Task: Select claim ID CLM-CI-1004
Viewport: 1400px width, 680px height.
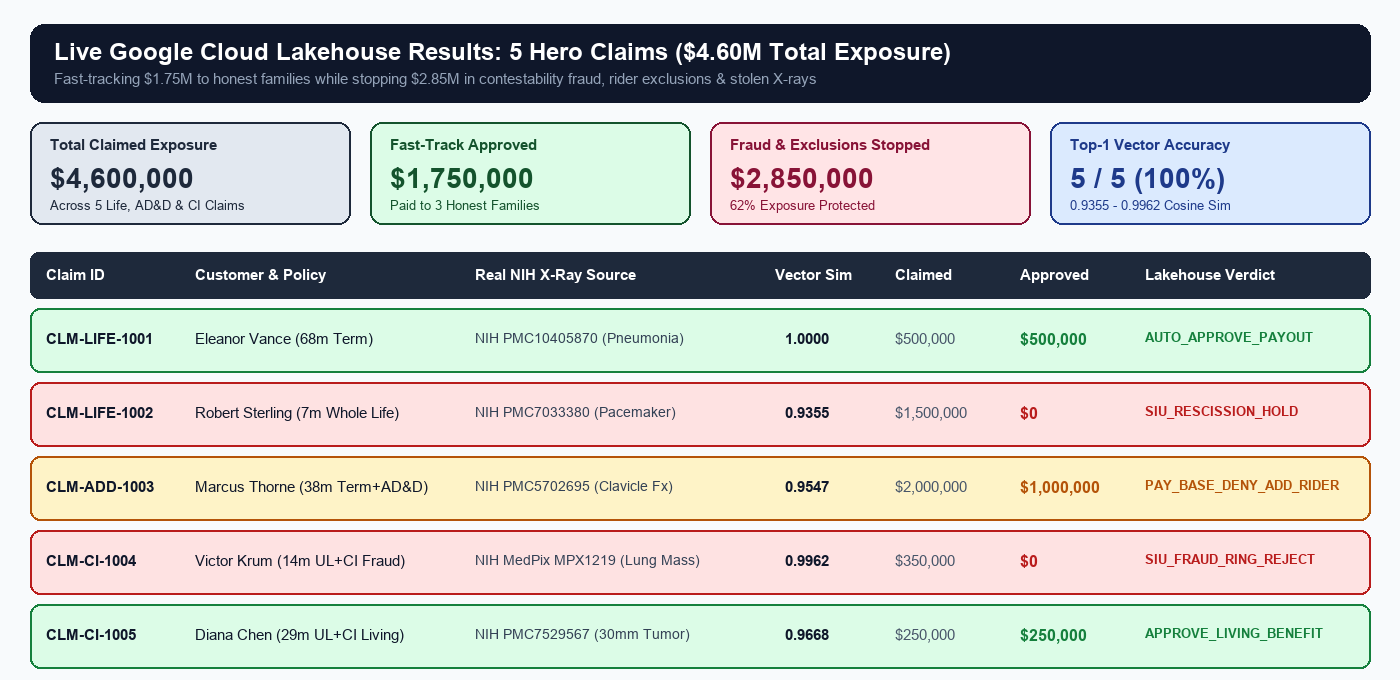Action: click(91, 561)
